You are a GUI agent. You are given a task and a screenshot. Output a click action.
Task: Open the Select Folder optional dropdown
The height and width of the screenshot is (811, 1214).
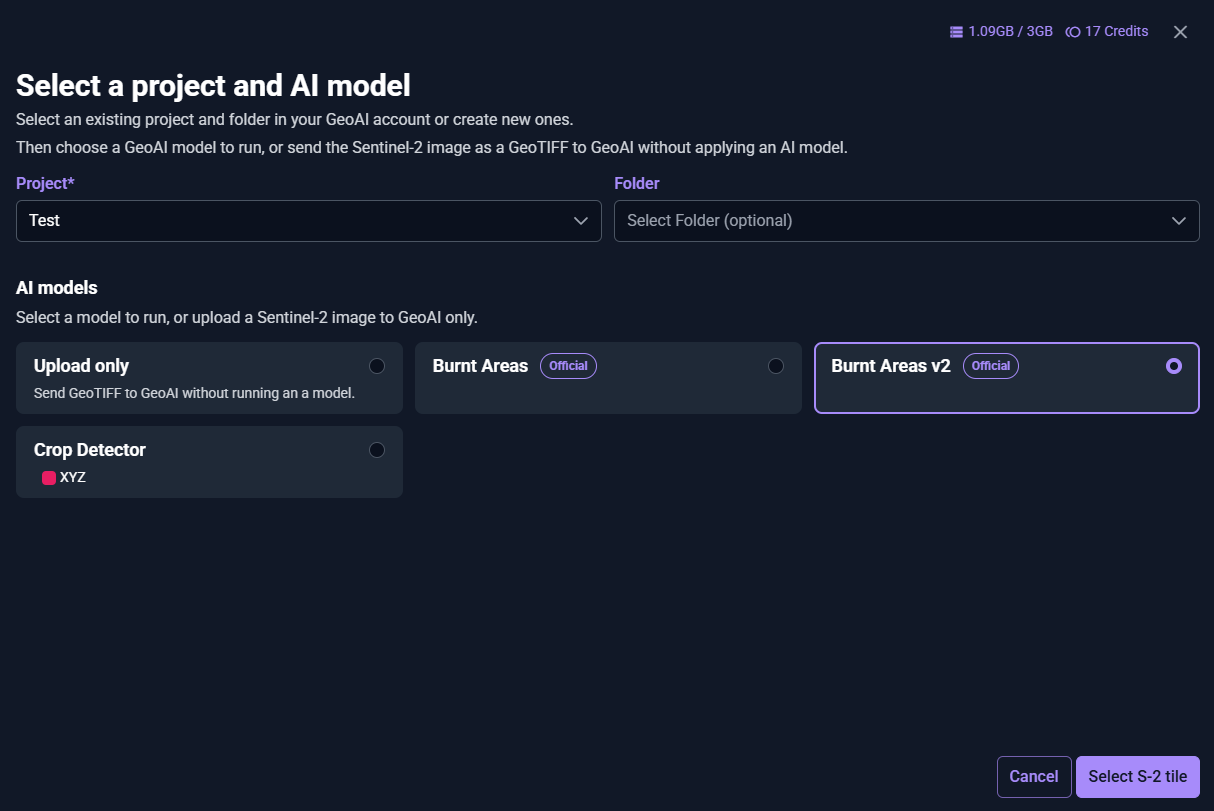coord(906,221)
